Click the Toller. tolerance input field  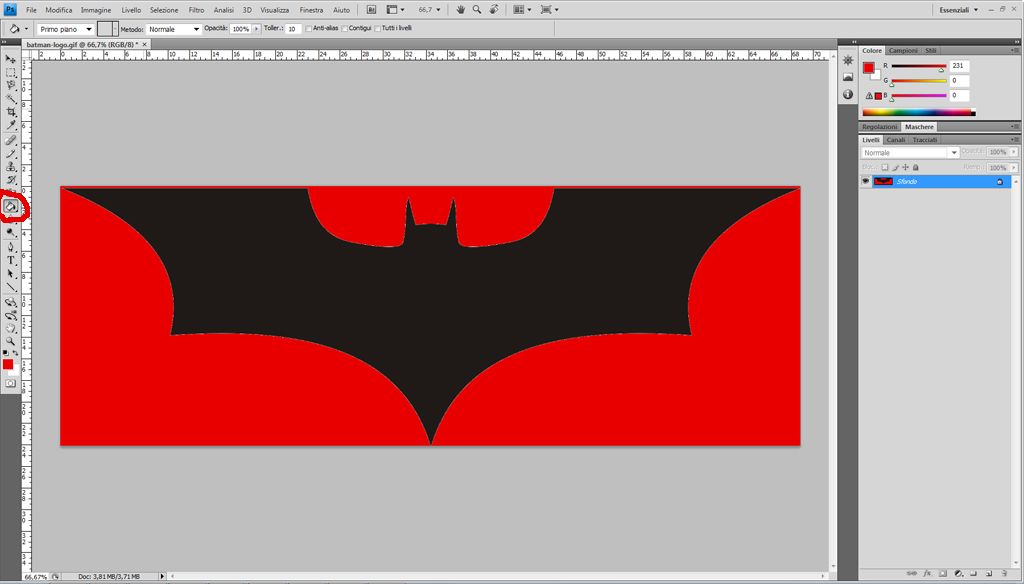[293, 29]
